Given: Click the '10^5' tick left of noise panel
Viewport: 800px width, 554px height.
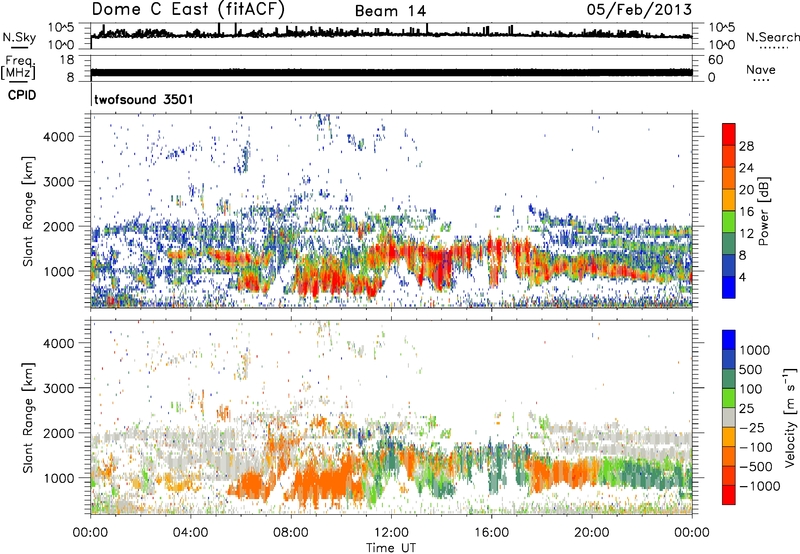Looking at the screenshot, I should pos(61,28).
